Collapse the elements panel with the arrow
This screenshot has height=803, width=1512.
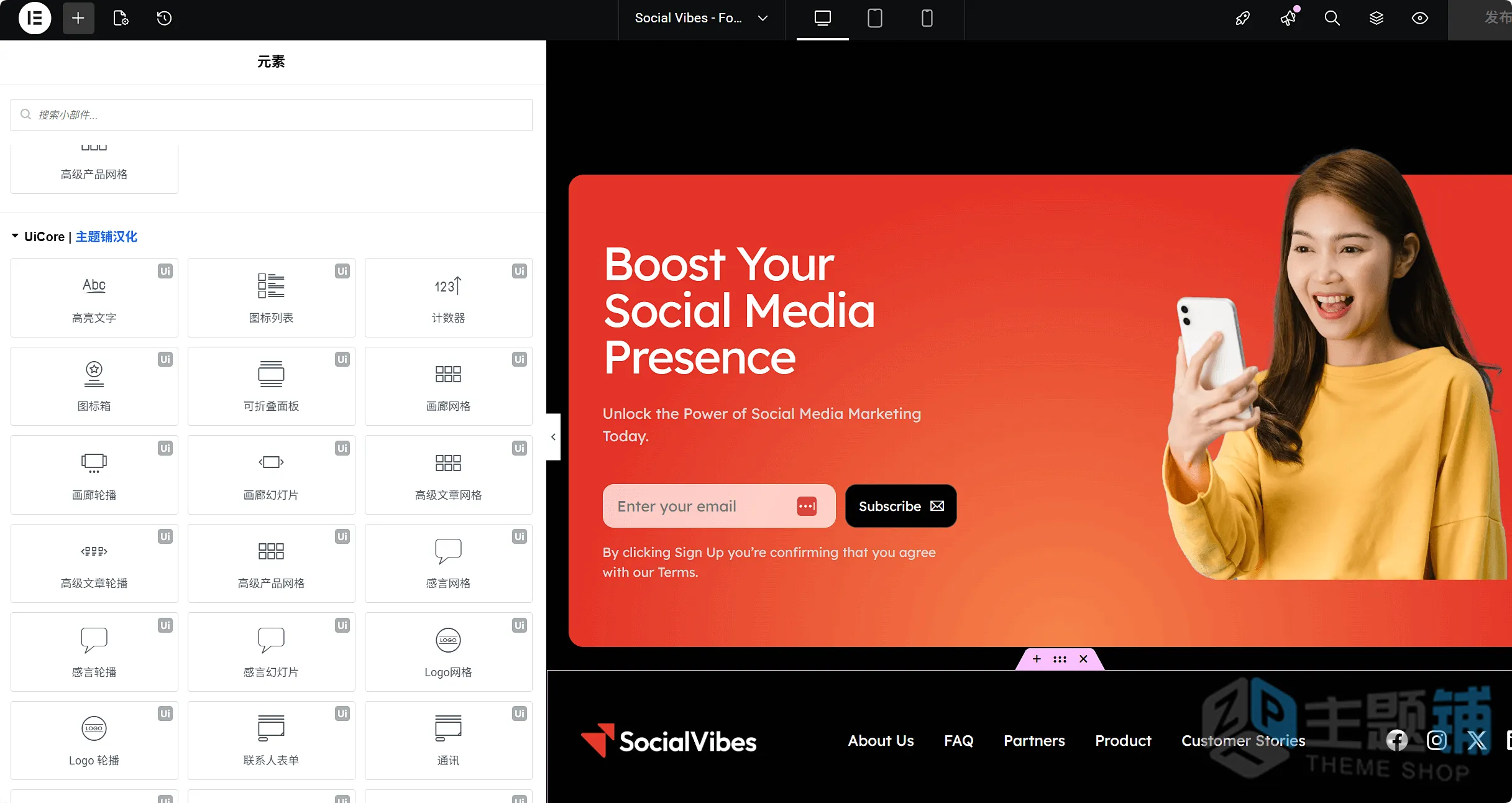point(553,437)
